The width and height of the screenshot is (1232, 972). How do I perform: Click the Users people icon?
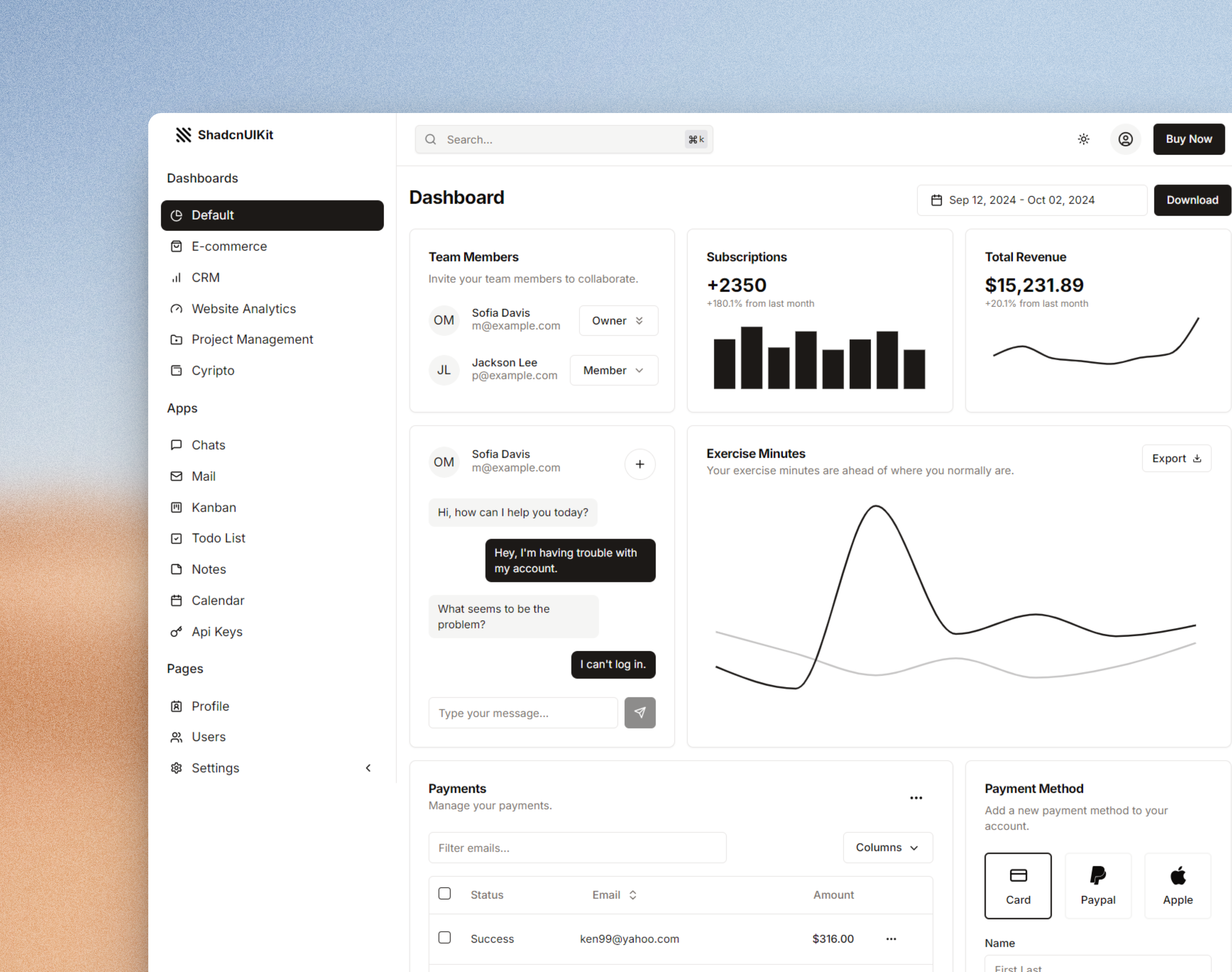coord(177,737)
